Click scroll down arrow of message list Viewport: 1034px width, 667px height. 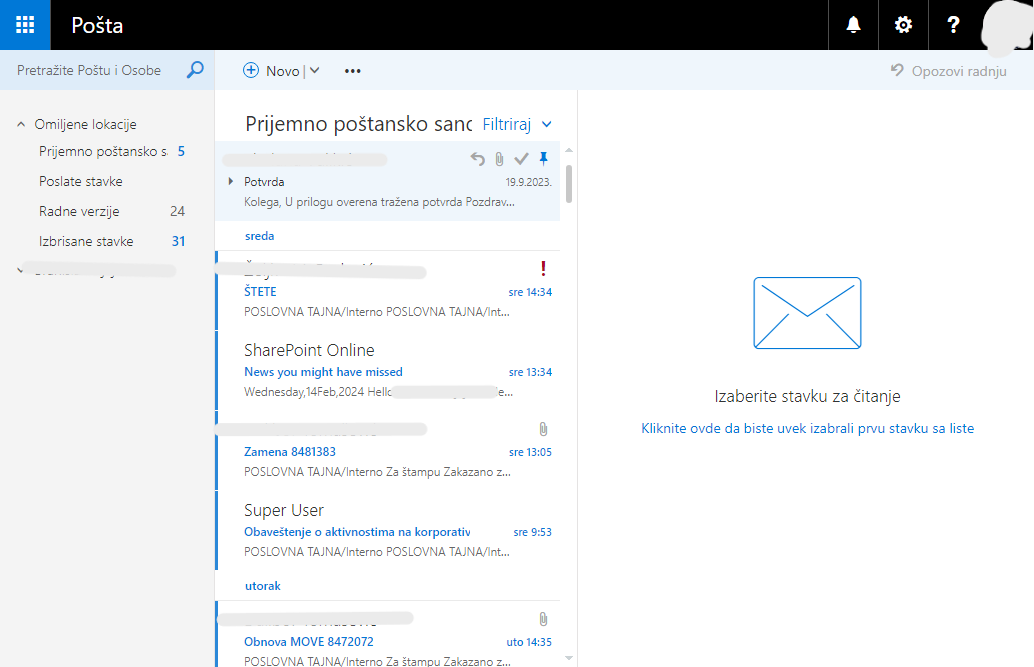click(x=568, y=658)
